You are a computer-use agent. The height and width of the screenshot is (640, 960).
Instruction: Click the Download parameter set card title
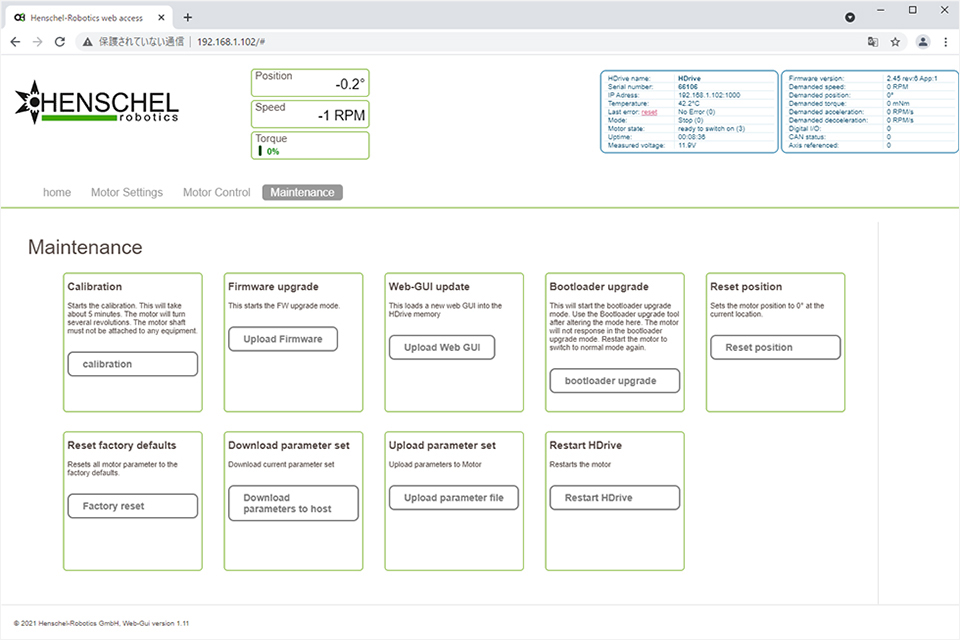[289, 445]
